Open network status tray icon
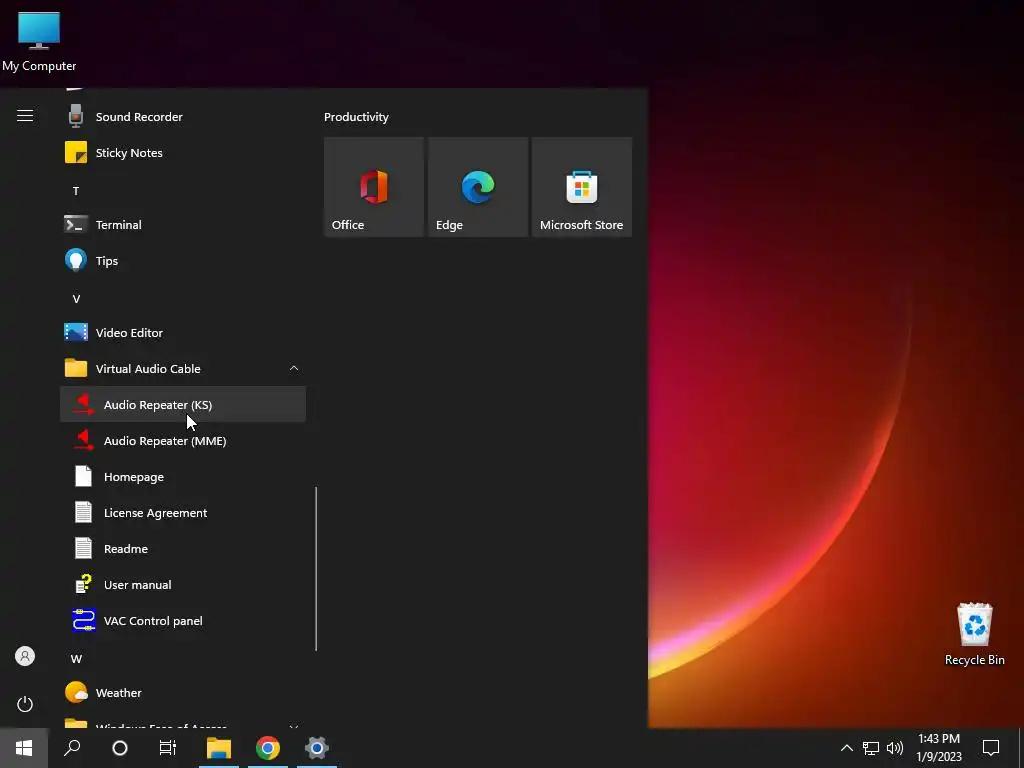Screen dimensions: 1024x768 click(x=871, y=748)
